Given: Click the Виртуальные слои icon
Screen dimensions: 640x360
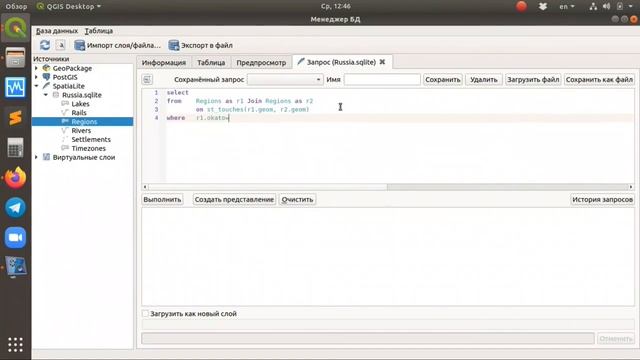Looking at the screenshot, I should (46, 157).
